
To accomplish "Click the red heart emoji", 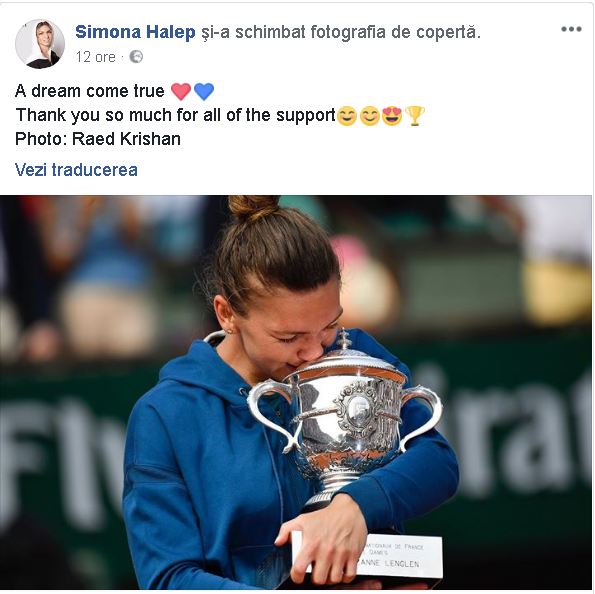I will 181,91.
